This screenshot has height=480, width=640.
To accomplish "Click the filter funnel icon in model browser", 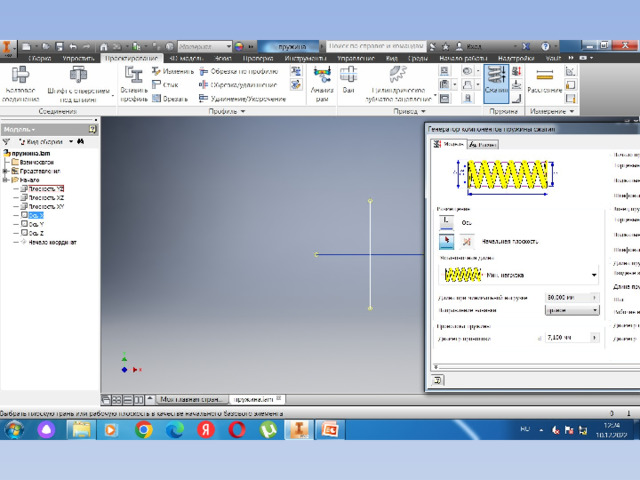I will tap(6, 142).
